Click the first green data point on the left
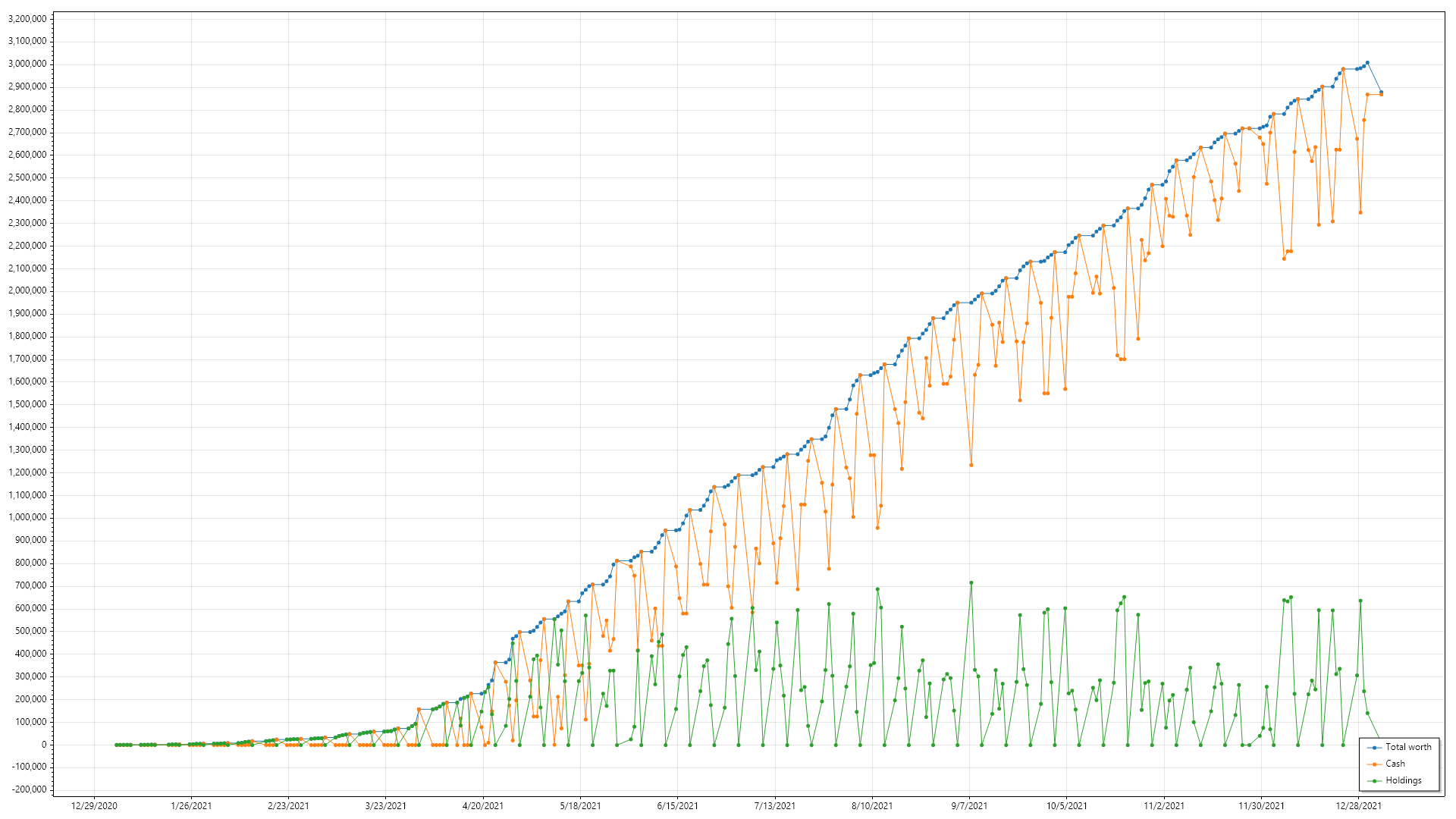Viewport: 1456px width, 819px height. click(x=117, y=745)
